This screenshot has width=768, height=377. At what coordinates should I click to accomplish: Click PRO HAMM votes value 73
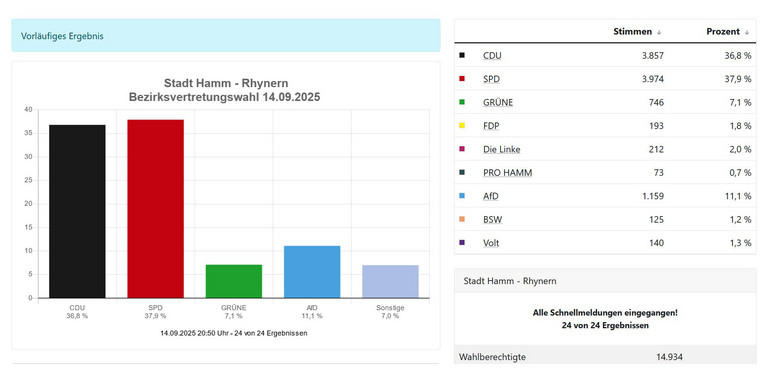[x=659, y=173]
